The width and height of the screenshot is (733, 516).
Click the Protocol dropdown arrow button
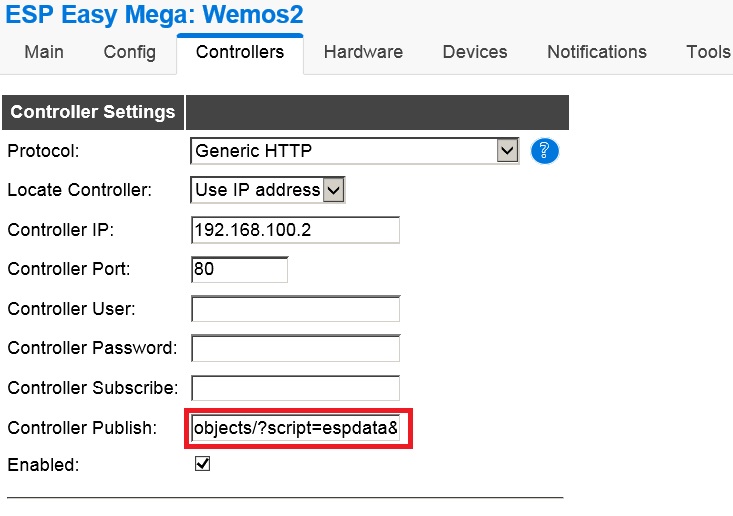point(507,151)
